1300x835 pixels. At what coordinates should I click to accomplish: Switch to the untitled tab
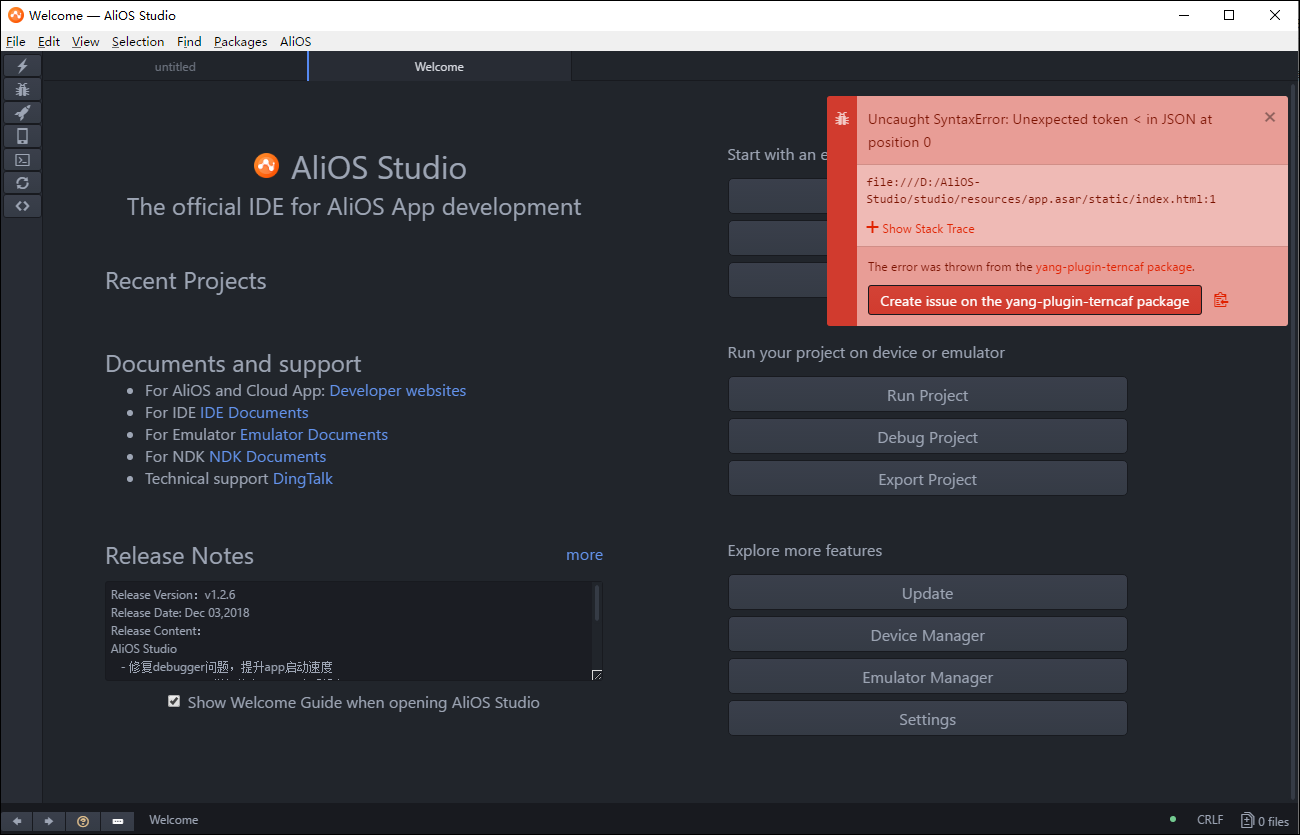tap(175, 66)
